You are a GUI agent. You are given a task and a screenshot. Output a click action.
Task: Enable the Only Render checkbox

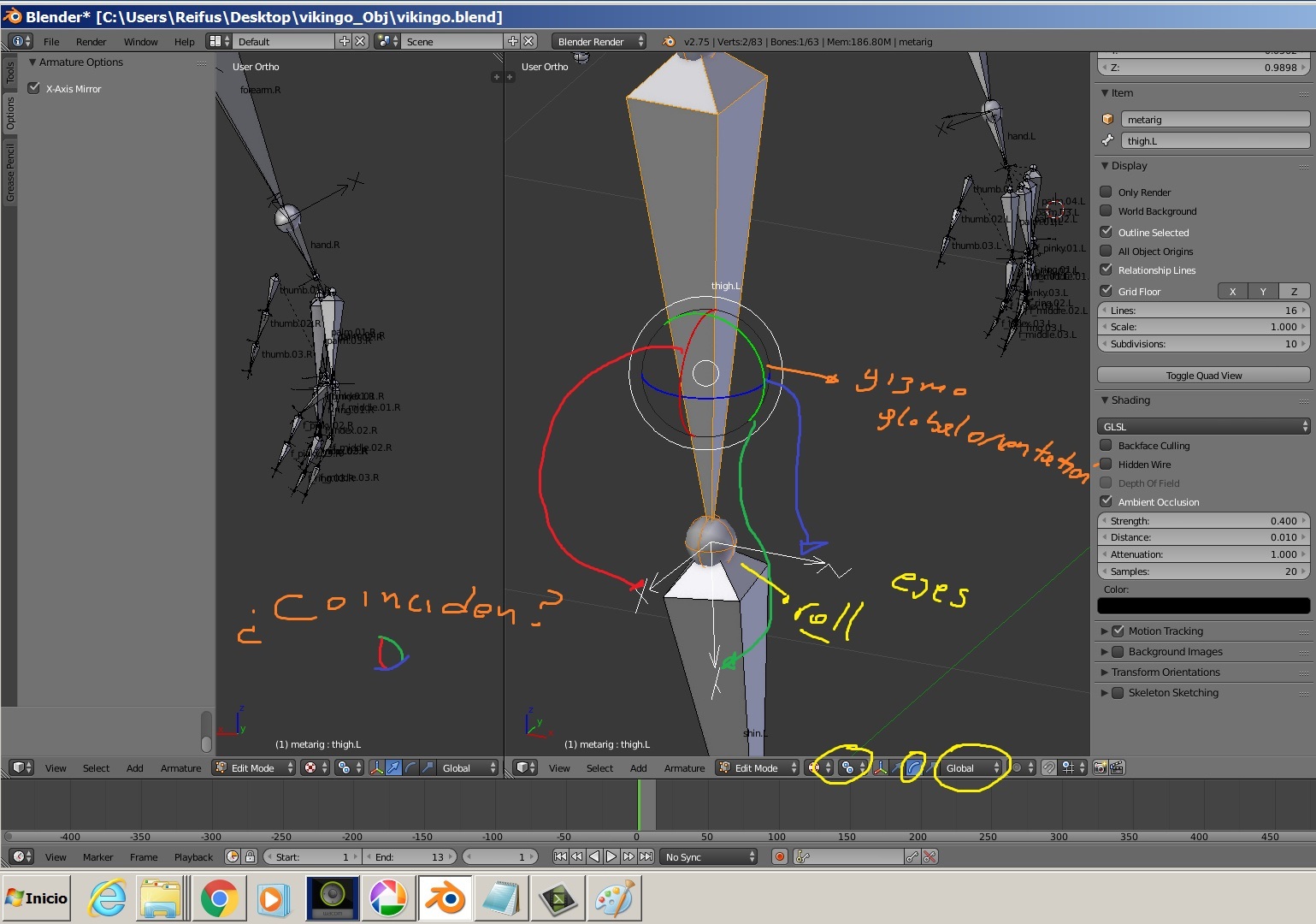click(x=1106, y=192)
